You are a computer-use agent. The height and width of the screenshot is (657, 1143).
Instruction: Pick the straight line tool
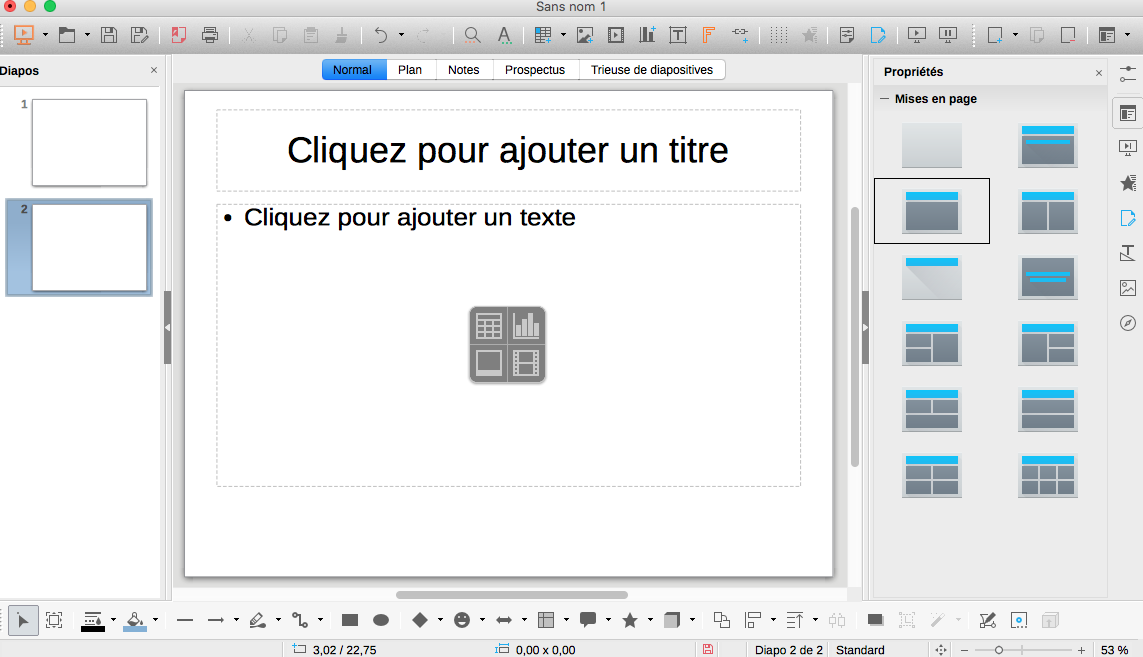pyautogui.click(x=185, y=620)
